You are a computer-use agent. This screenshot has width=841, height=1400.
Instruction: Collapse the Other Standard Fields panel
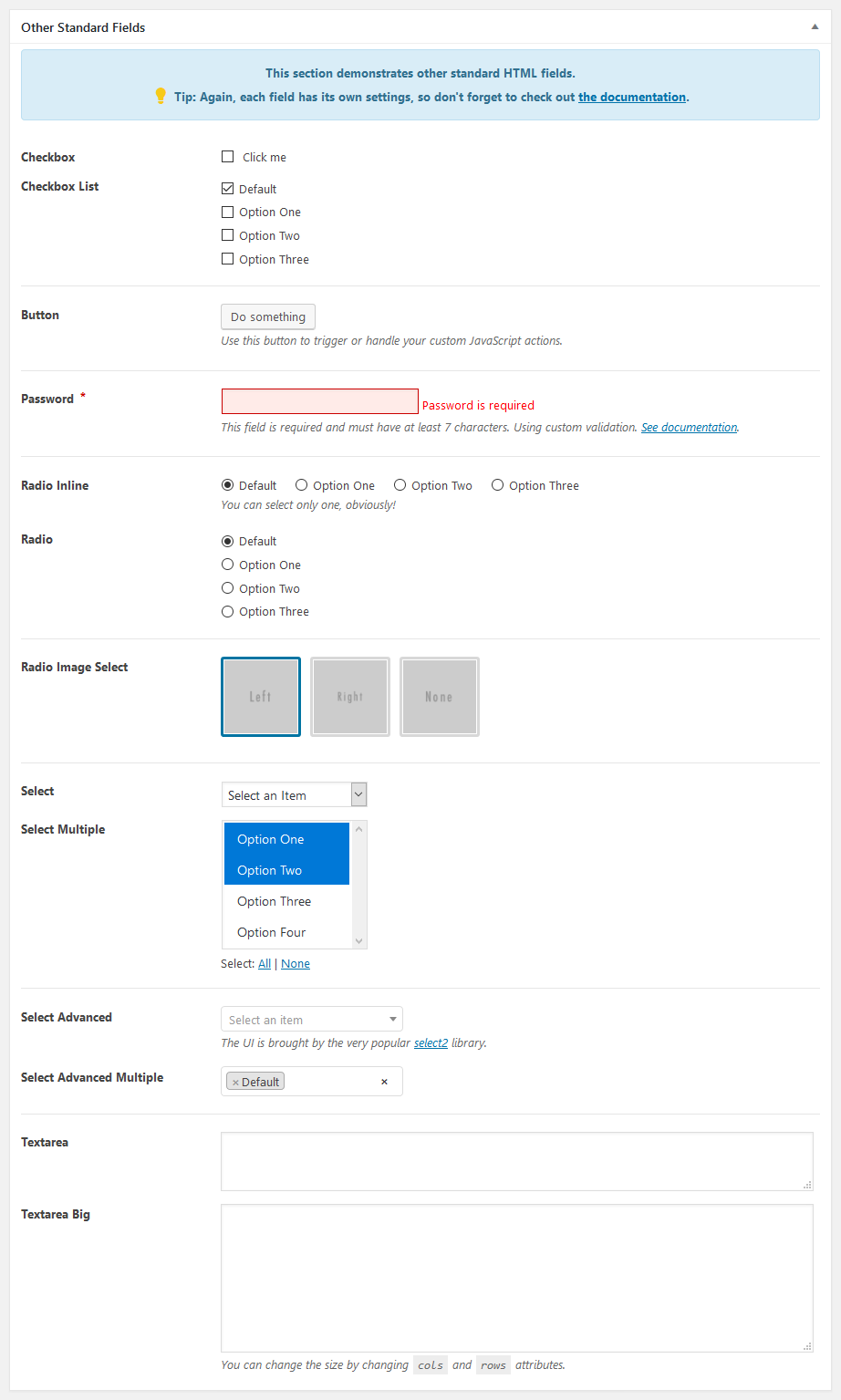click(815, 27)
